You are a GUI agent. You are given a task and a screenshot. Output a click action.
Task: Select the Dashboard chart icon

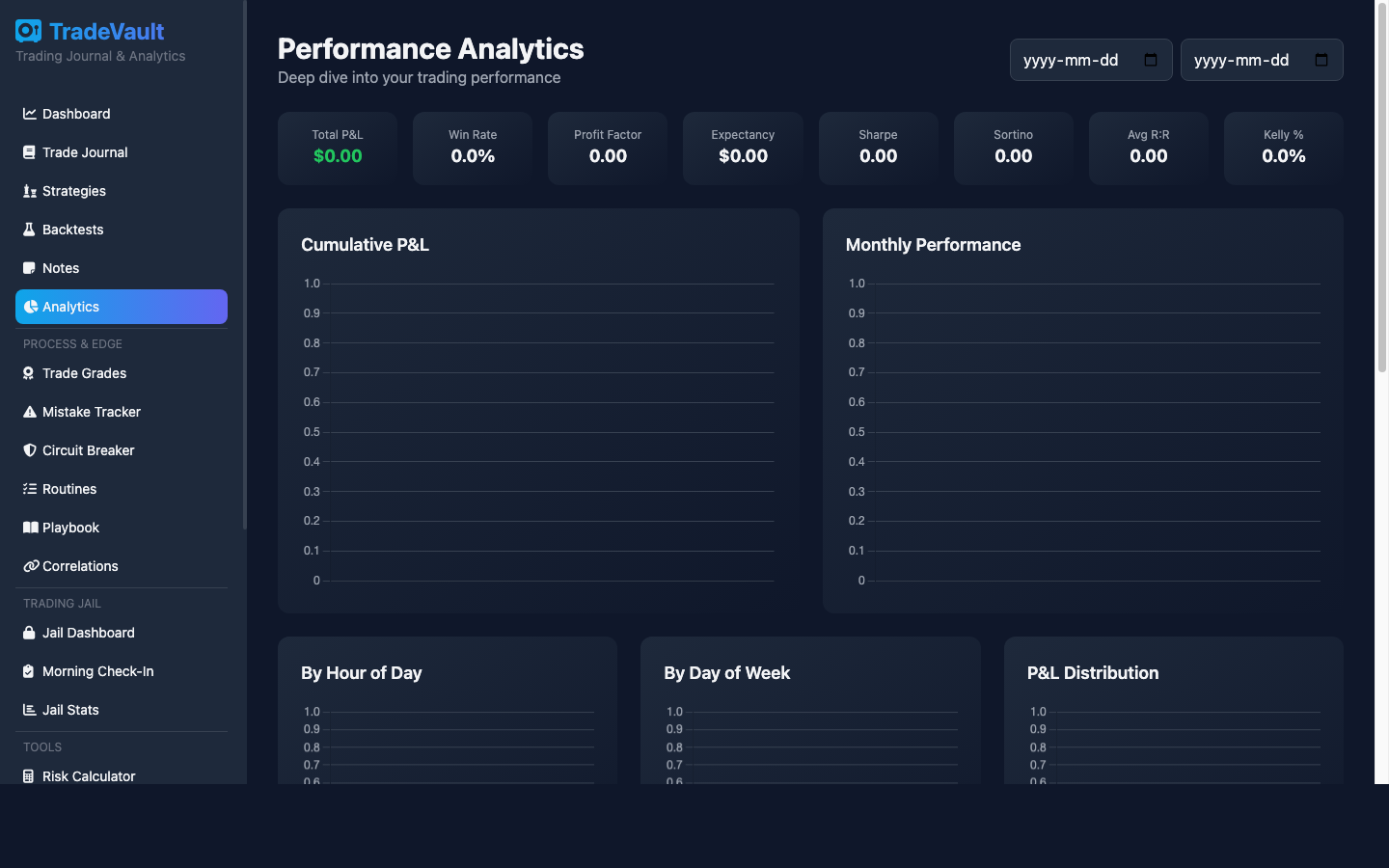click(x=29, y=114)
